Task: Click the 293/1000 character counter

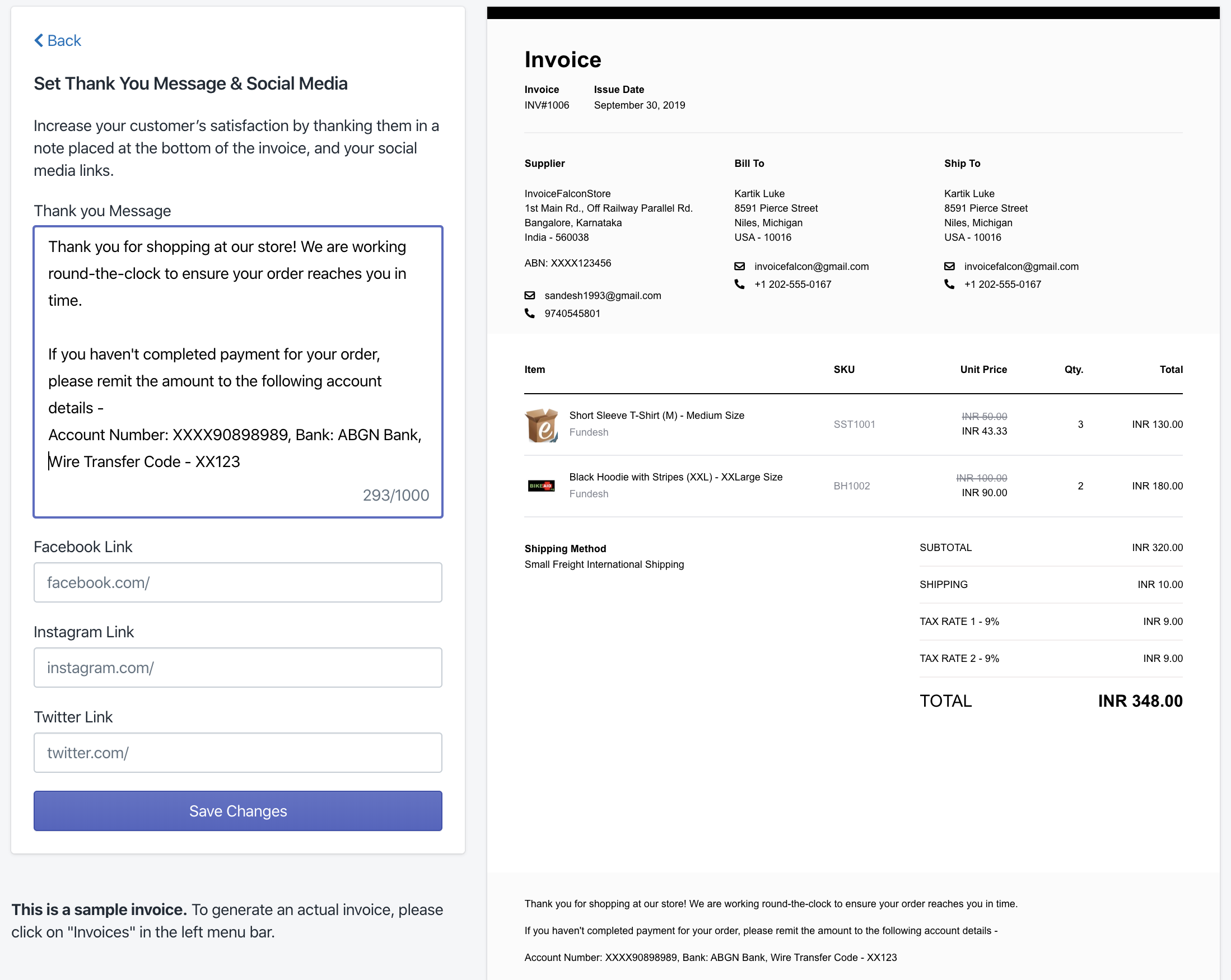Action: tap(395, 495)
